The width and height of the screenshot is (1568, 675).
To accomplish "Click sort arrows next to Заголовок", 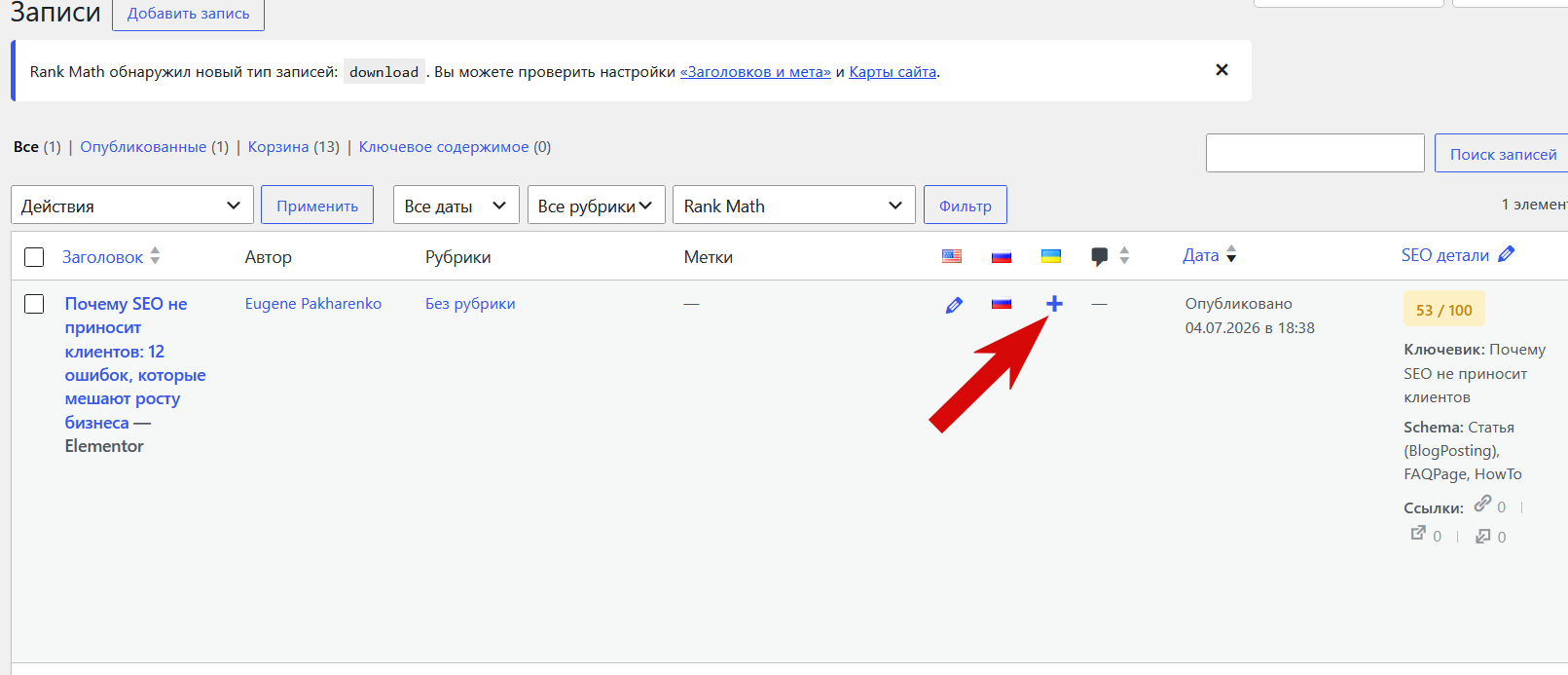I will [x=155, y=256].
